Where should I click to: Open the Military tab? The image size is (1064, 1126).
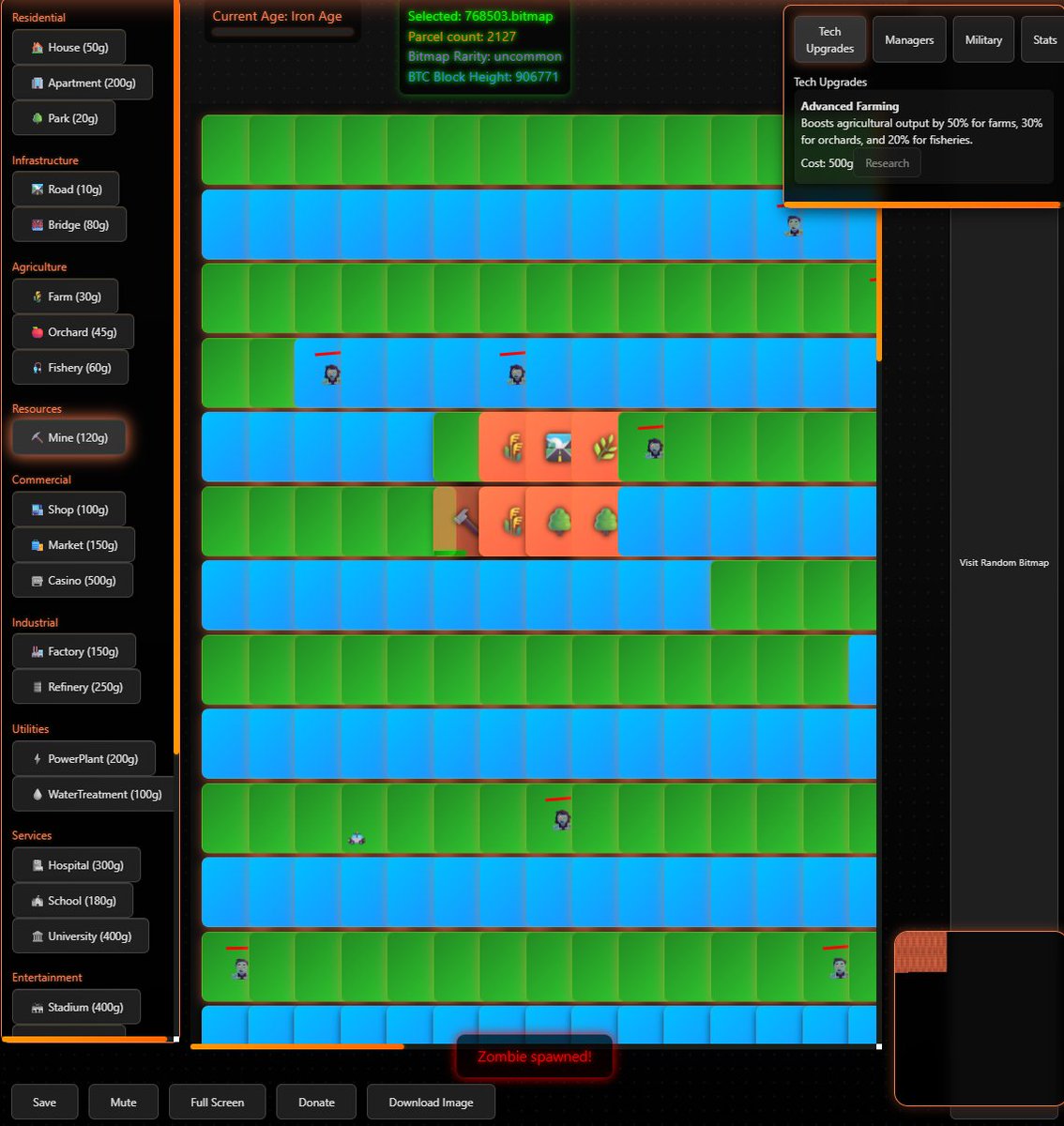(x=983, y=40)
